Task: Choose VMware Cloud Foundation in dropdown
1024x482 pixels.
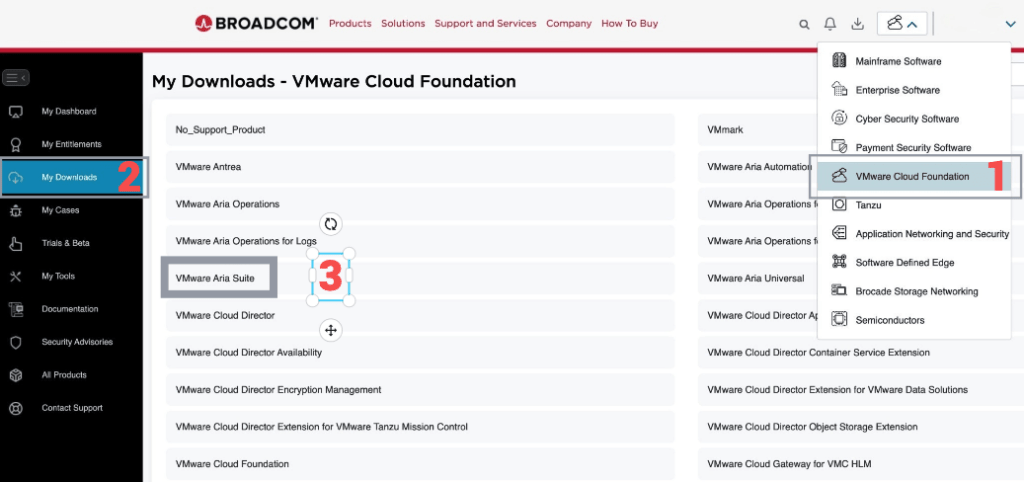Action: pyautogui.click(x=914, y=176)
